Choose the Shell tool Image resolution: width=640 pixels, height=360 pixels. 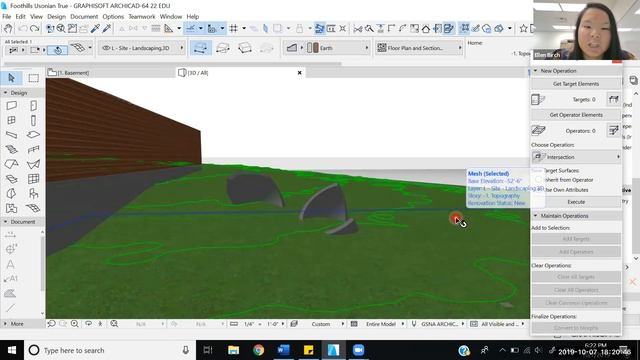[33, 164]
